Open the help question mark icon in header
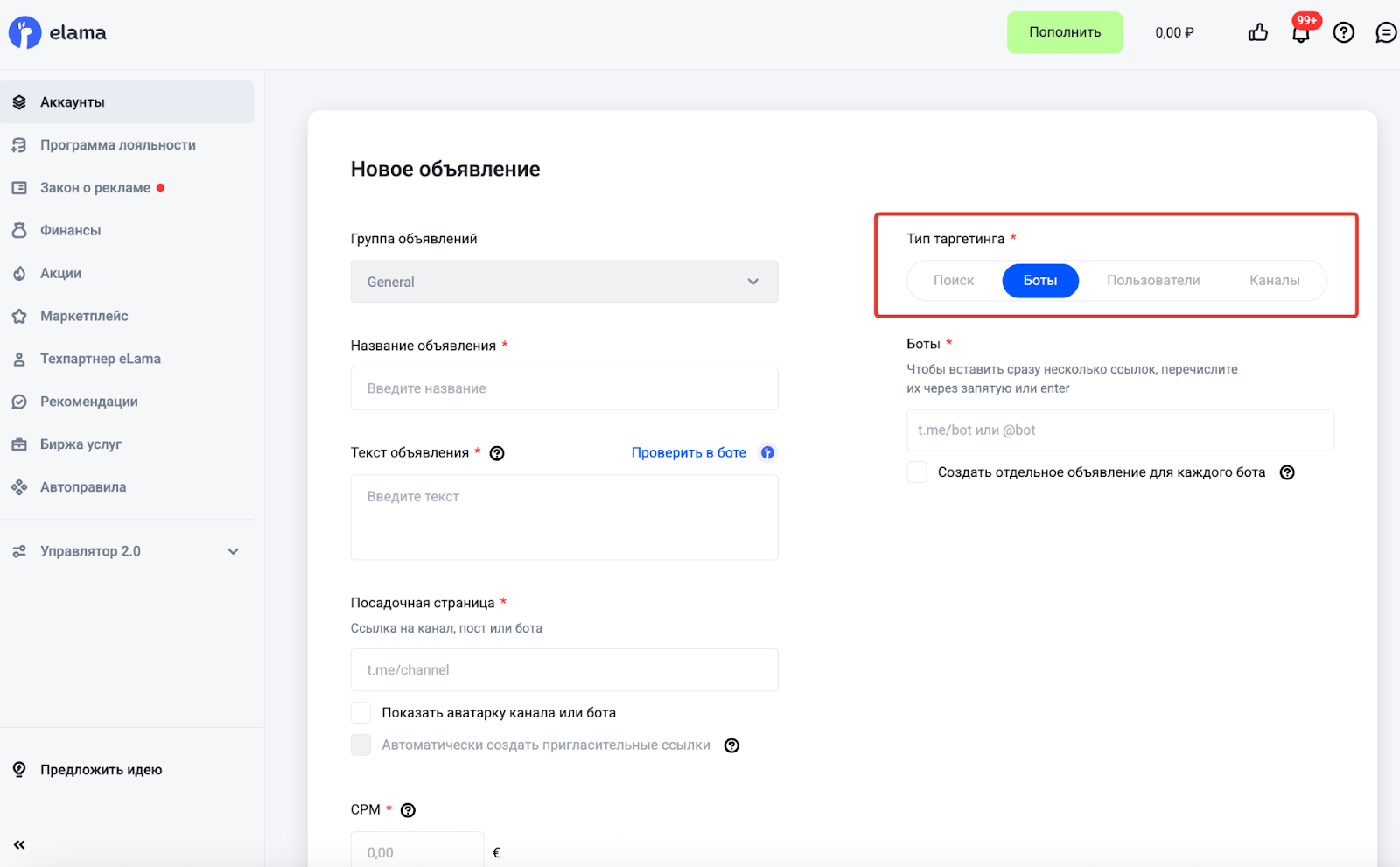The width and height of the screenshot is (1400, 867). (x=1343, y=33)
